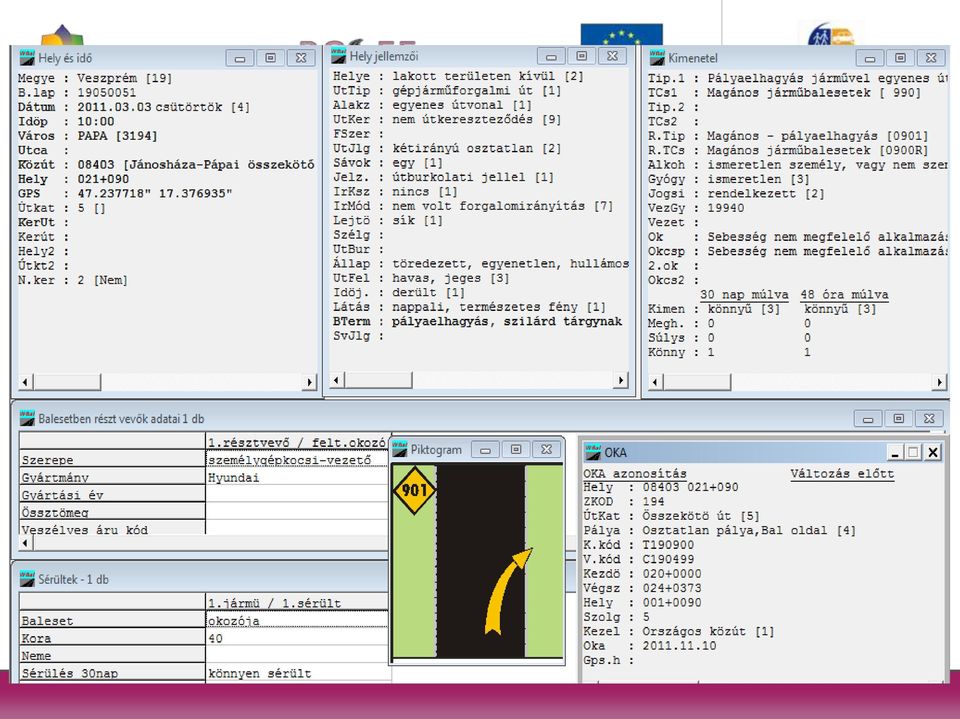Click the yellow curved arrow in the pictogram
960x719 pixels.
click(508, 591)
